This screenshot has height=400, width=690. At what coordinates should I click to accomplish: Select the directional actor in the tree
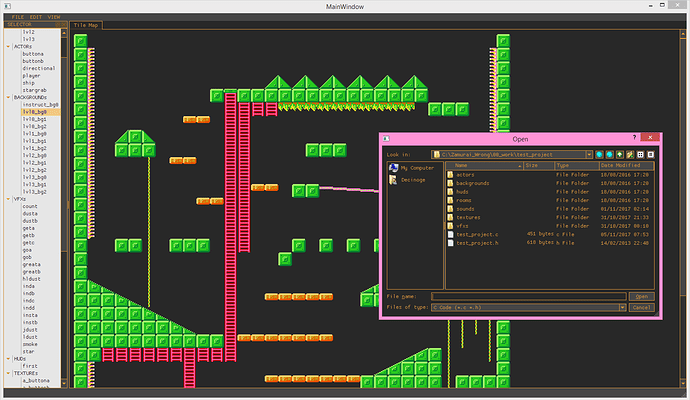click(x=39, y=68)
